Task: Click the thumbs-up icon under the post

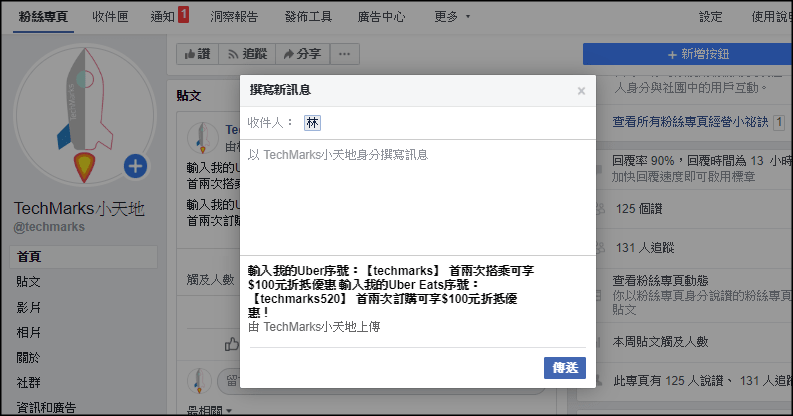Action: 232,344
